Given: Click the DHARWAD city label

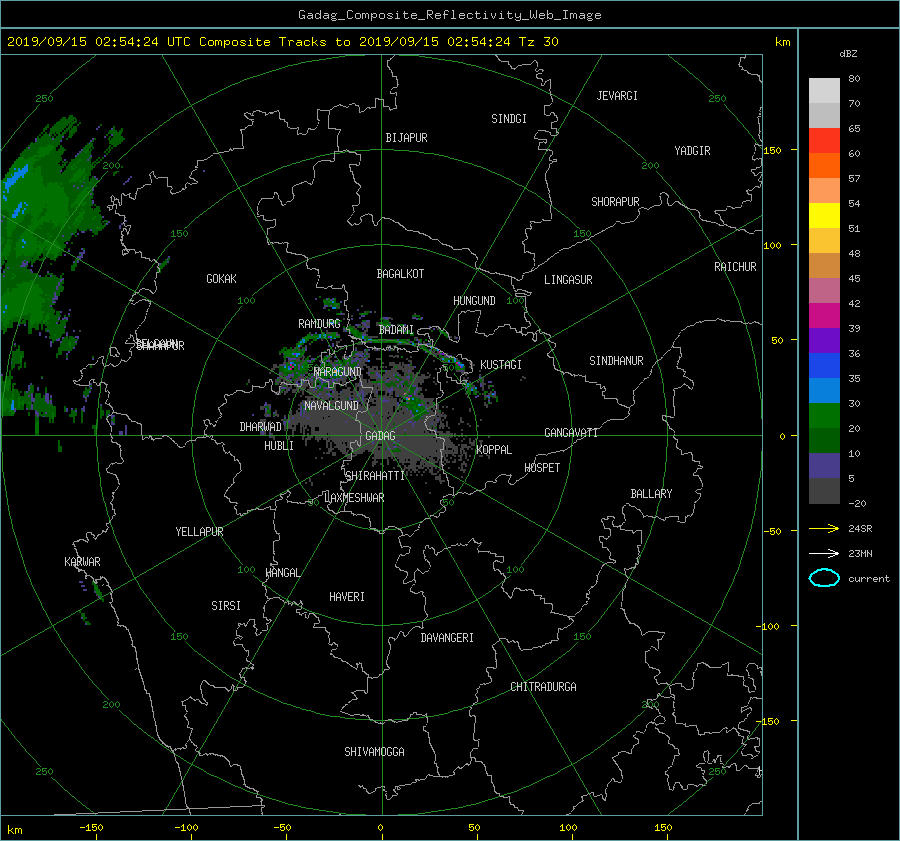Looking at the screenshot, I should (260, 427).
